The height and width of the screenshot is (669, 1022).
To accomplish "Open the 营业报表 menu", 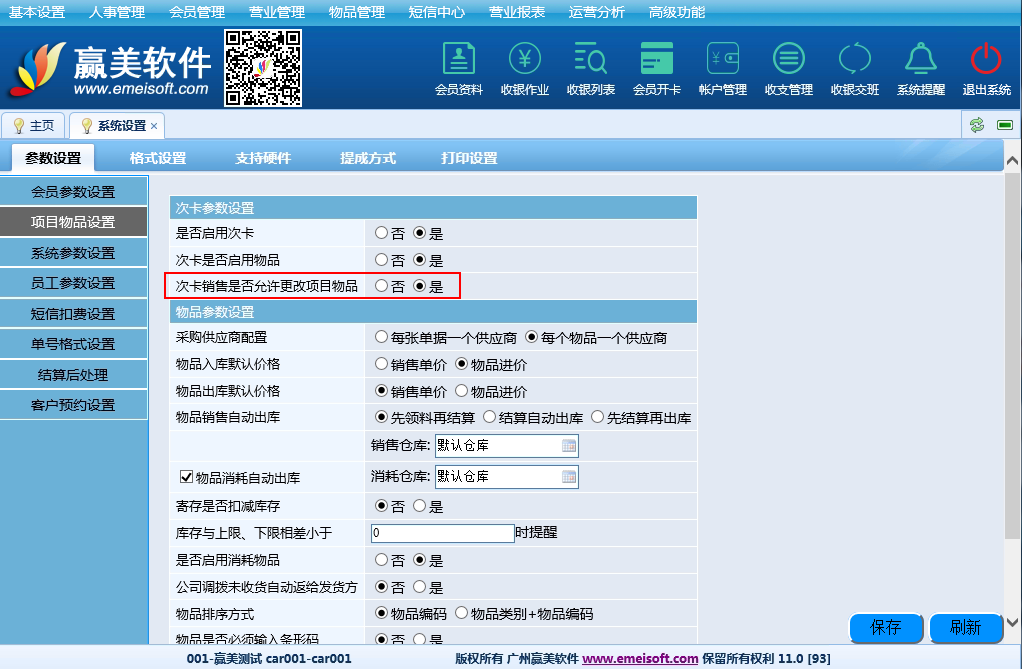I will (517, 12).
